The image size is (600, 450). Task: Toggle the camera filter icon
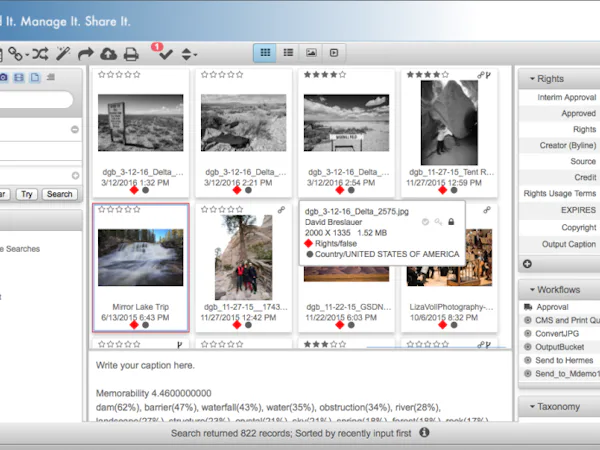point(3,77)
